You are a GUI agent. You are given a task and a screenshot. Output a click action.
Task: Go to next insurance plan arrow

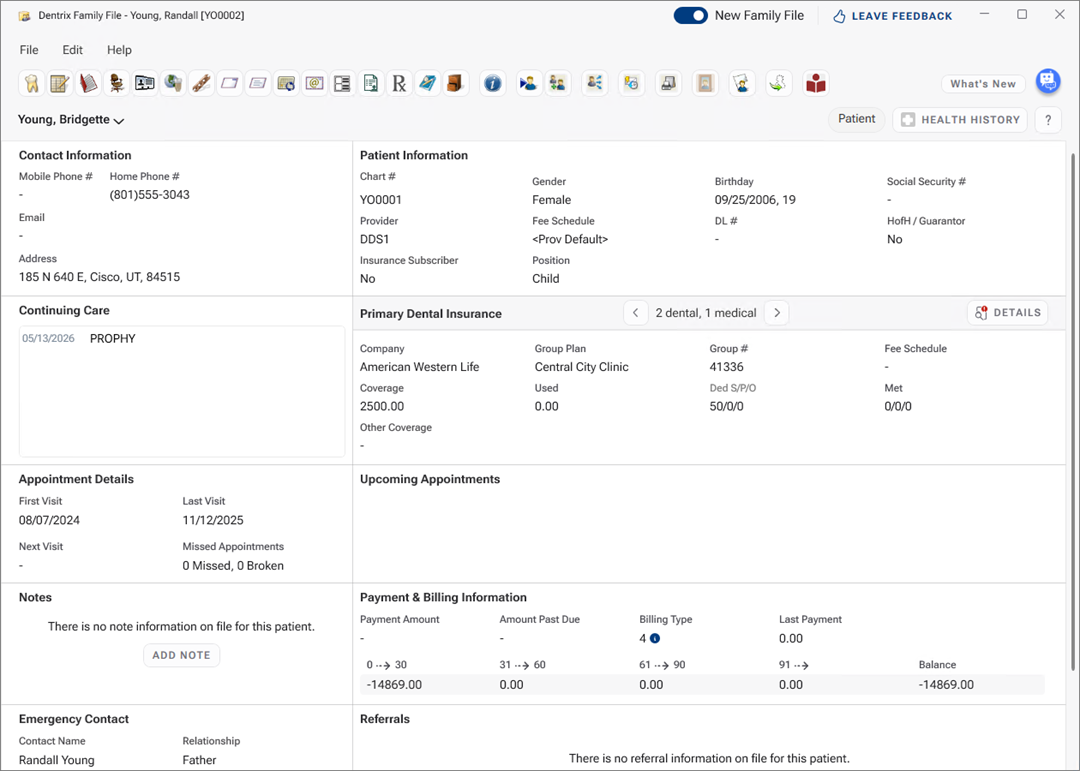pos(777,313)
